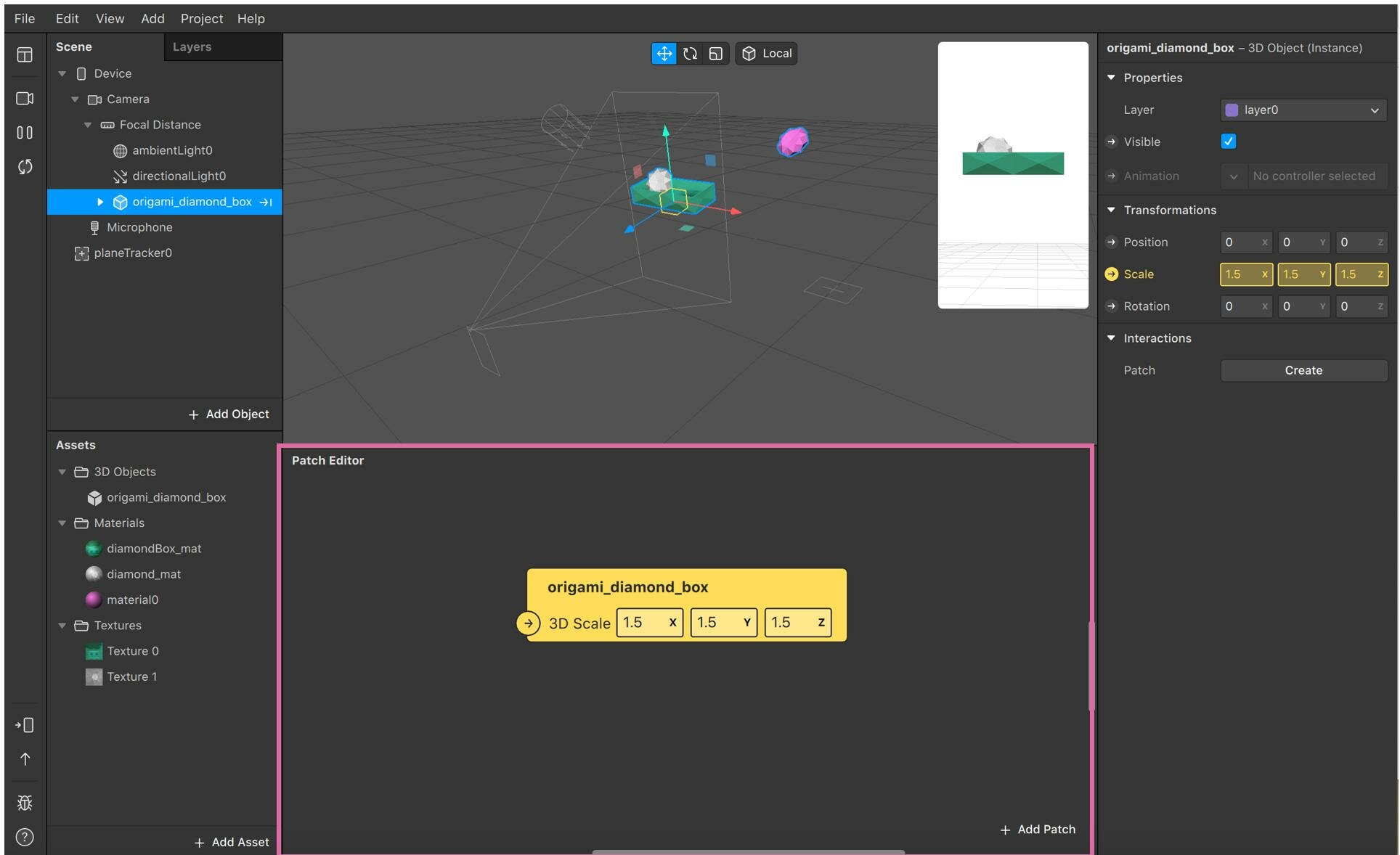
Task: Select the rotate manipulator tool icon
Action: pos(690,54)
